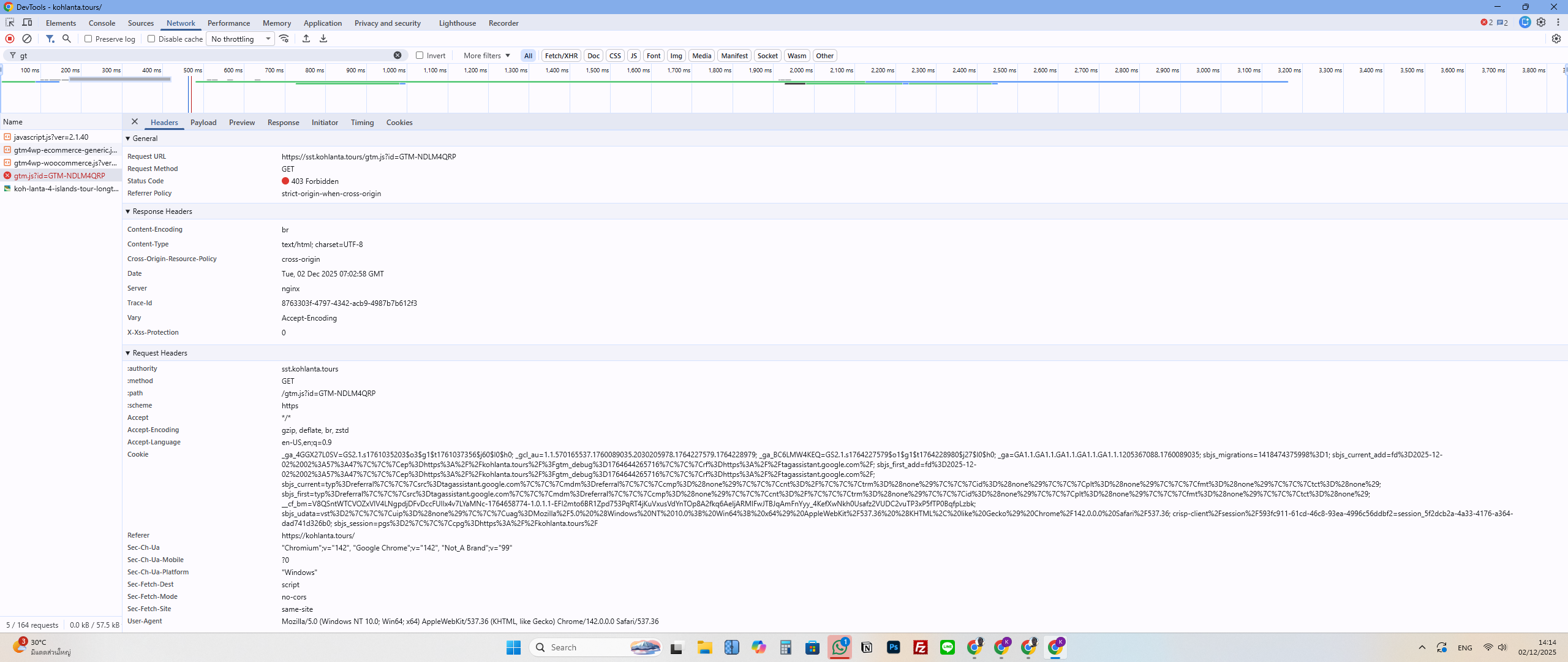Enable the Disable cache checkbox
This screenshot has height=662, width=1568.
pos(151,39)
